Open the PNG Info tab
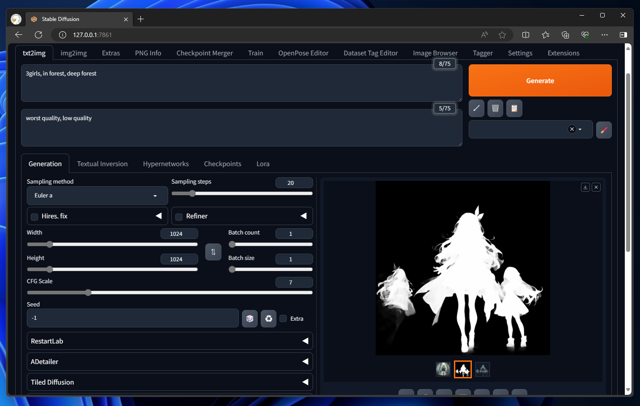Viewport: 640px width, 406px height. pyautogui.click(x=148, y=53)
